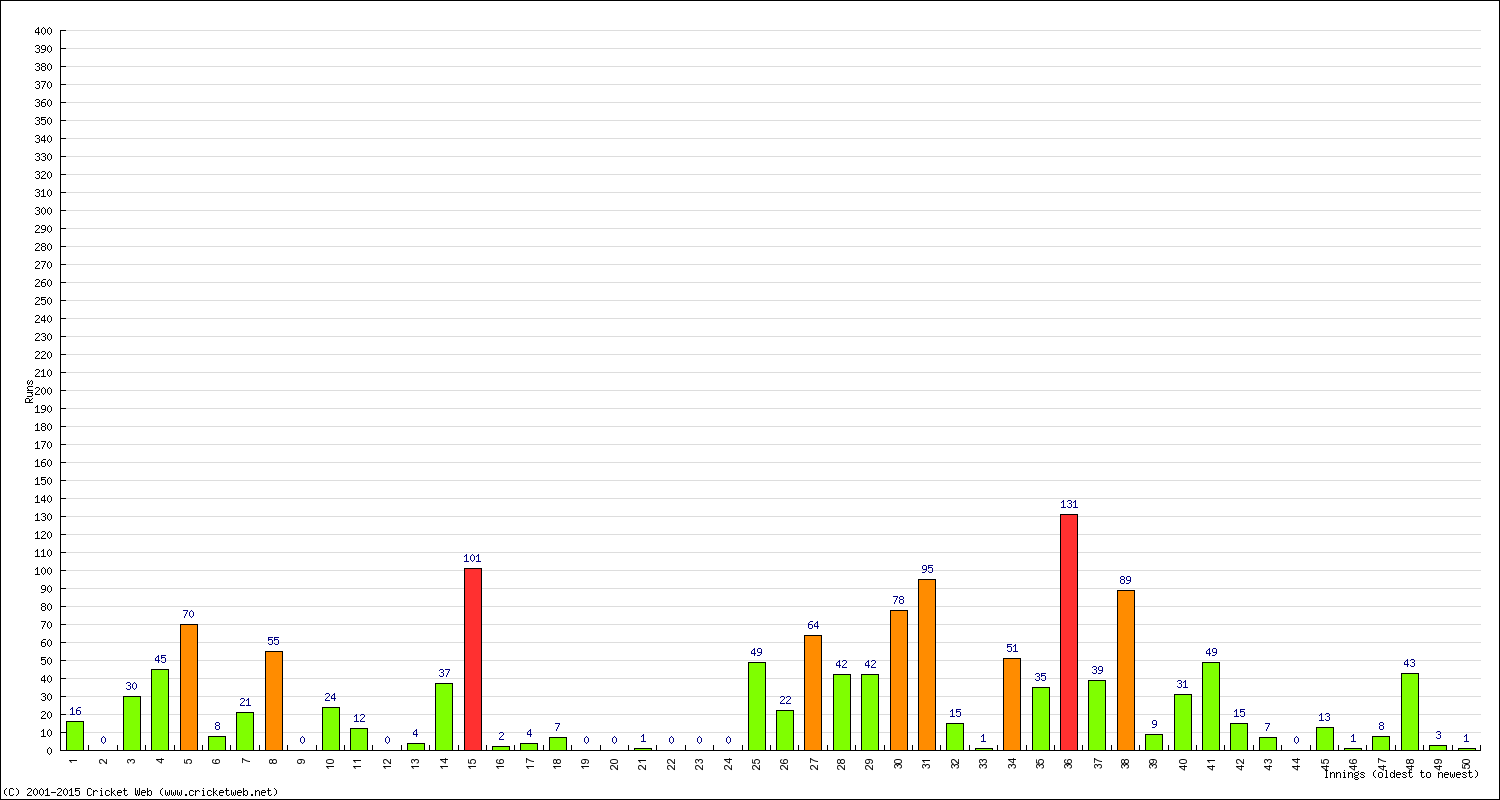Screen dimensions: 1500x800
Task: Click the green bar for innings 28
Action: 842,712
